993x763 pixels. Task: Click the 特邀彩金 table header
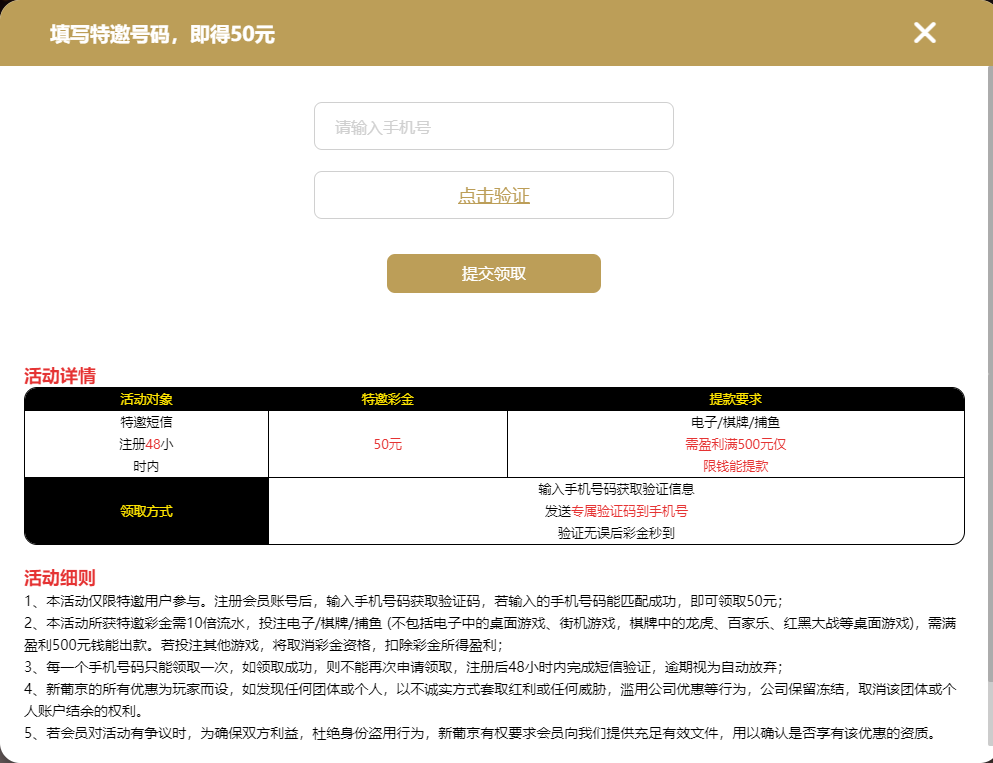click(x=388, y=400)
